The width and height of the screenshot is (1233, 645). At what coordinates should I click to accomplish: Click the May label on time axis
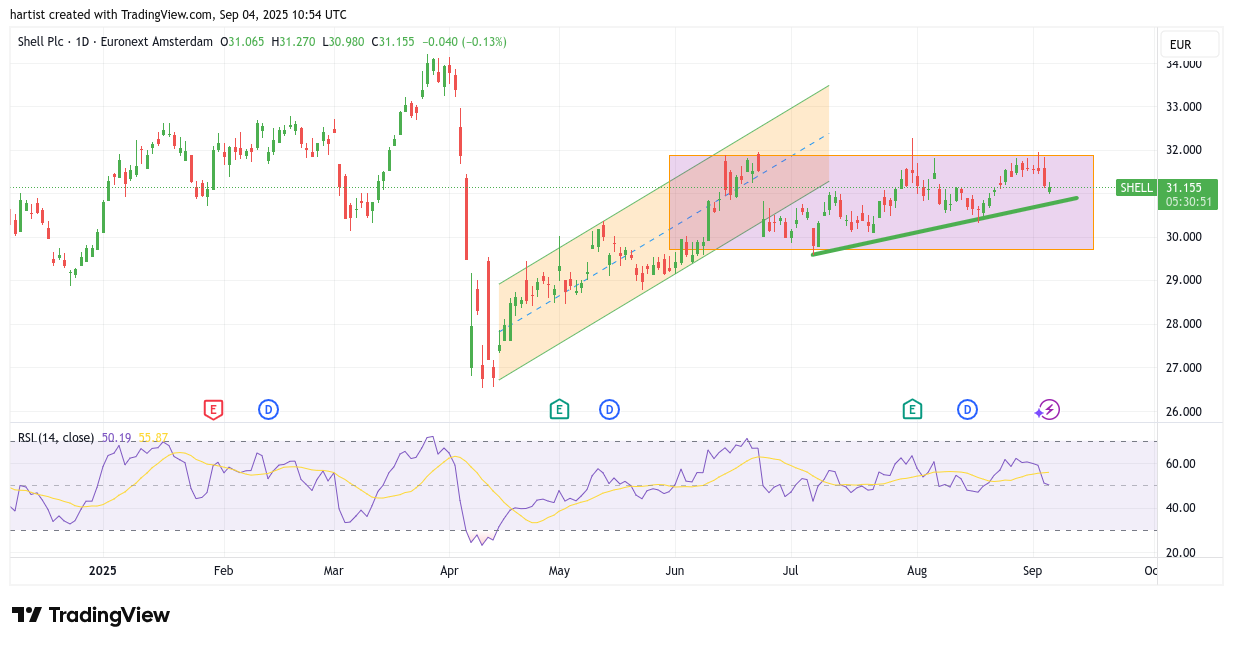(559, 571)
